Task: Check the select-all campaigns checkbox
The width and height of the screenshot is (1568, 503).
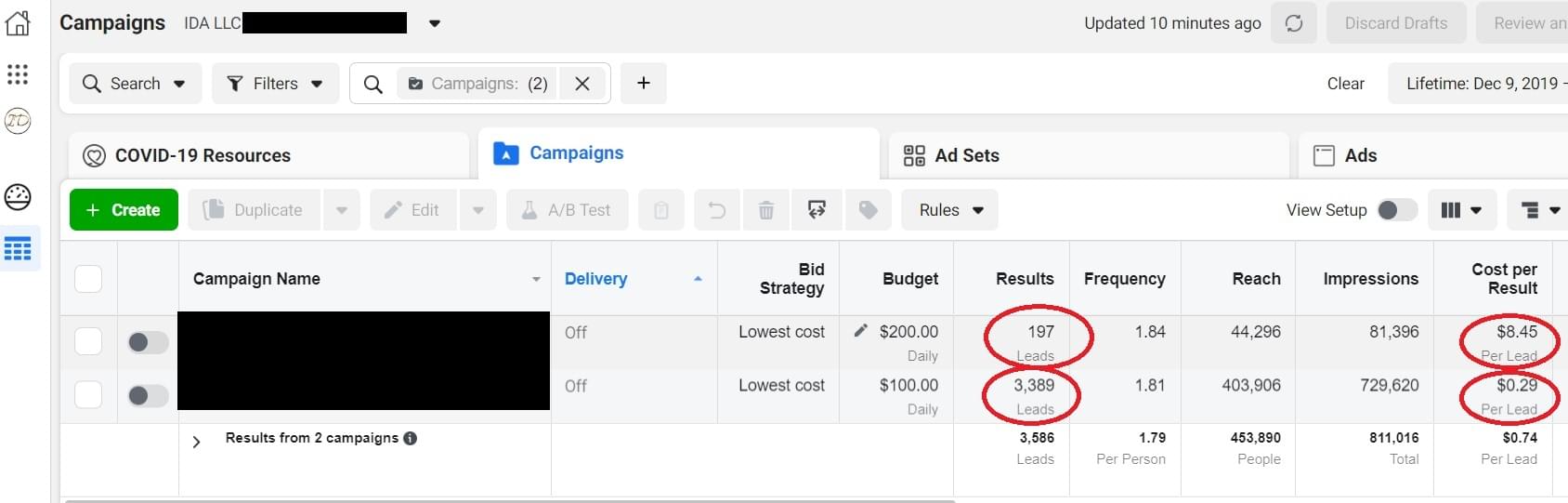Action: click(x=88, y=279)
